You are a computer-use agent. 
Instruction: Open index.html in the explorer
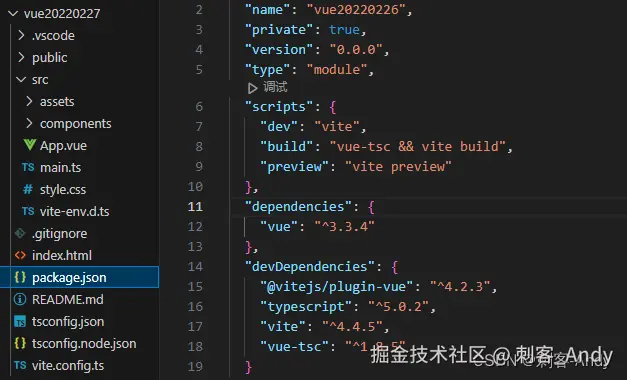pyautogui.click(x=62, y=255)
